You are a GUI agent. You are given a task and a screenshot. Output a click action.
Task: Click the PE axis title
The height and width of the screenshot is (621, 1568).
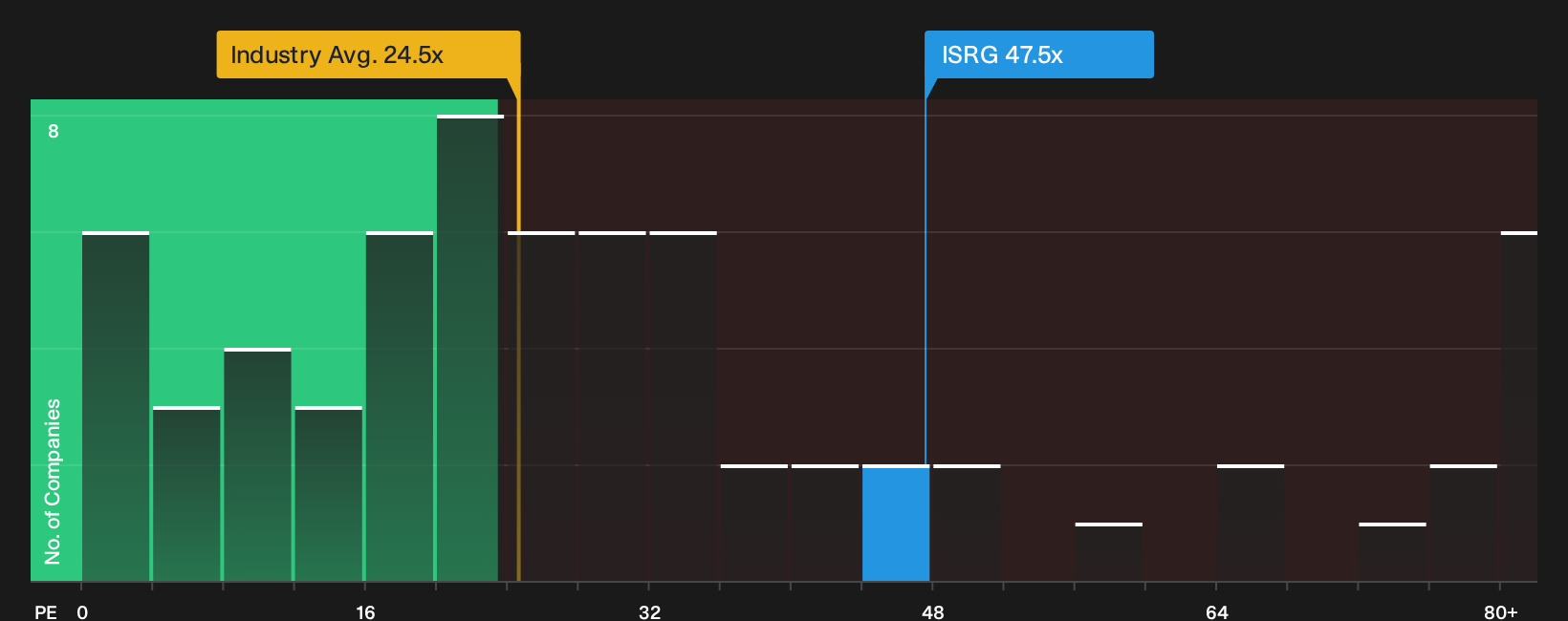(x=46, y=612)
